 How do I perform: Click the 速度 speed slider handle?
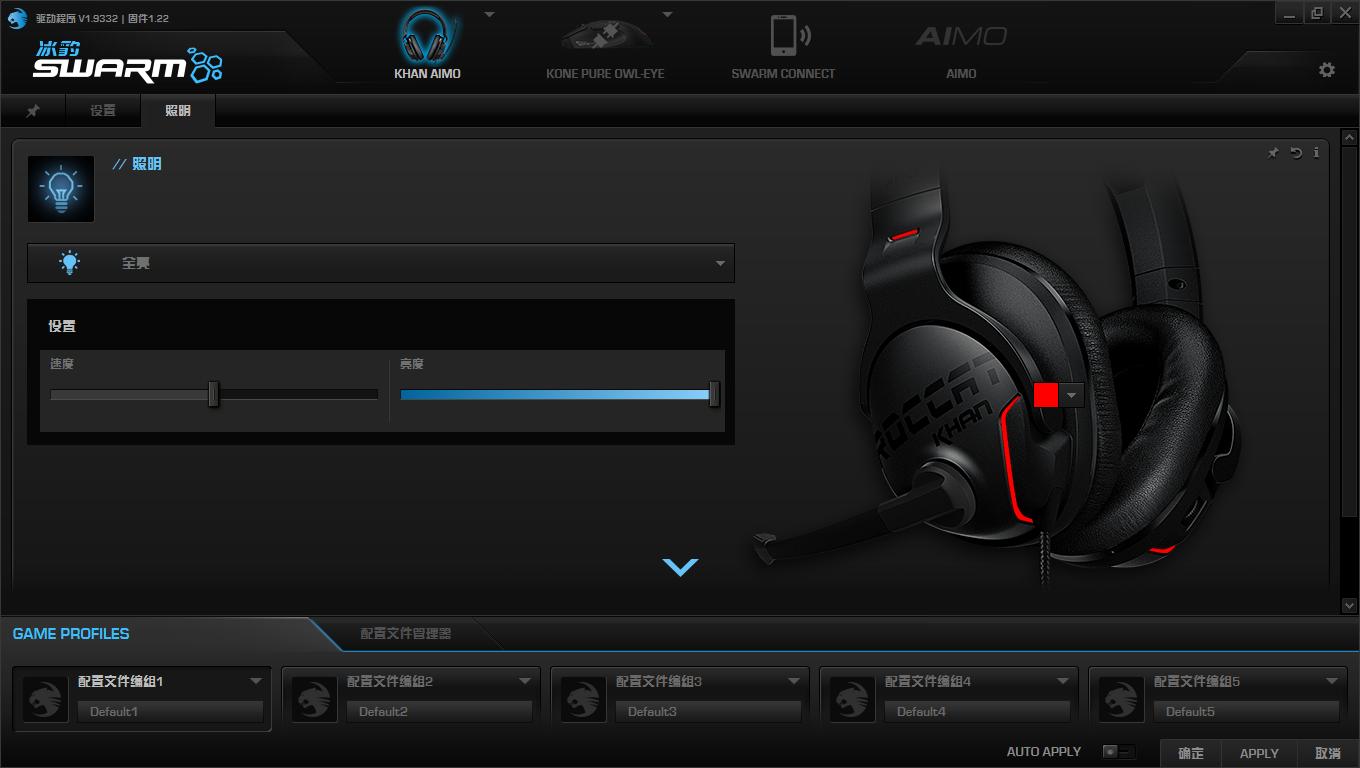pyautogui.click(x=213, y=394)
